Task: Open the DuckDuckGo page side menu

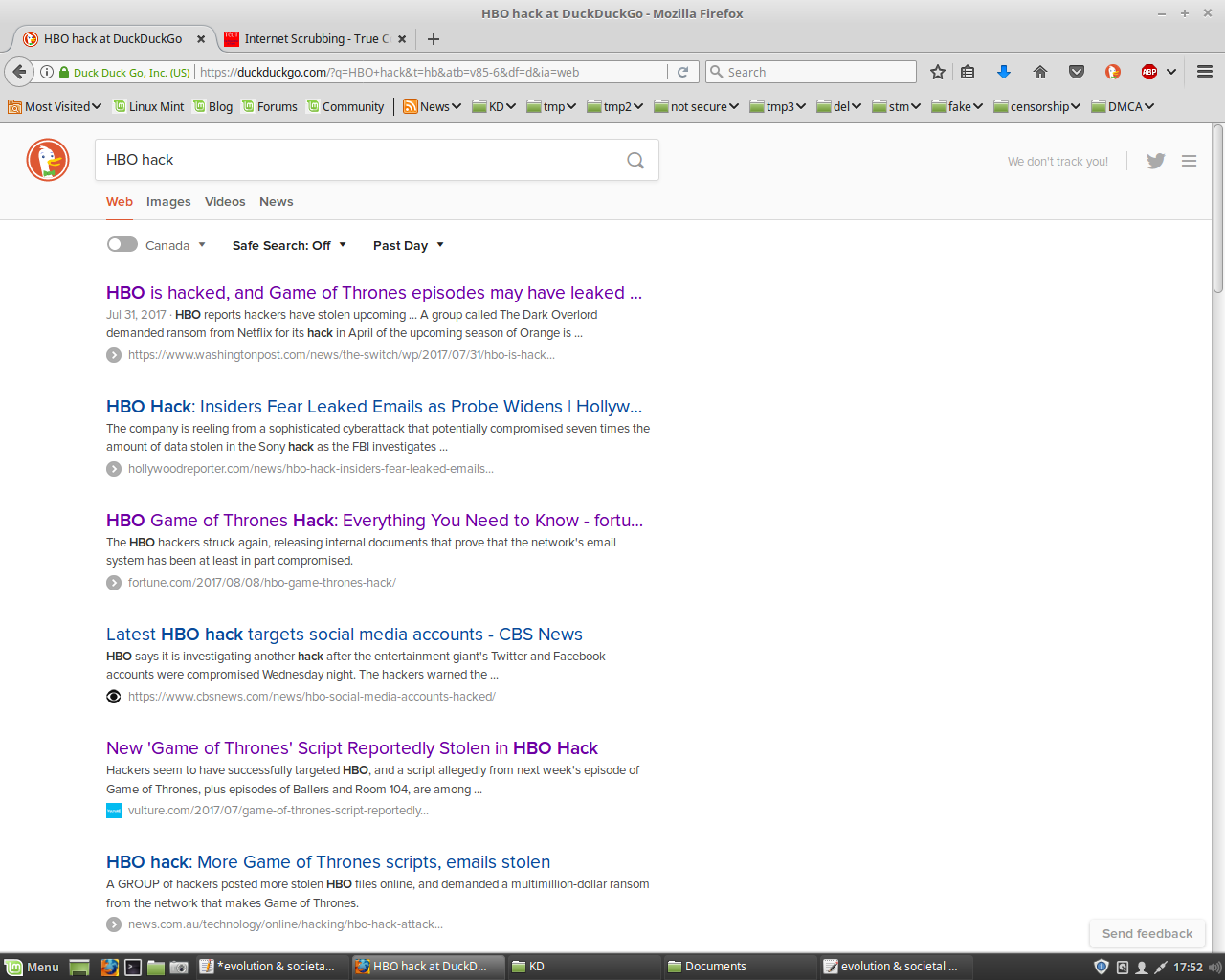Action: click(x=1189, y=161)
